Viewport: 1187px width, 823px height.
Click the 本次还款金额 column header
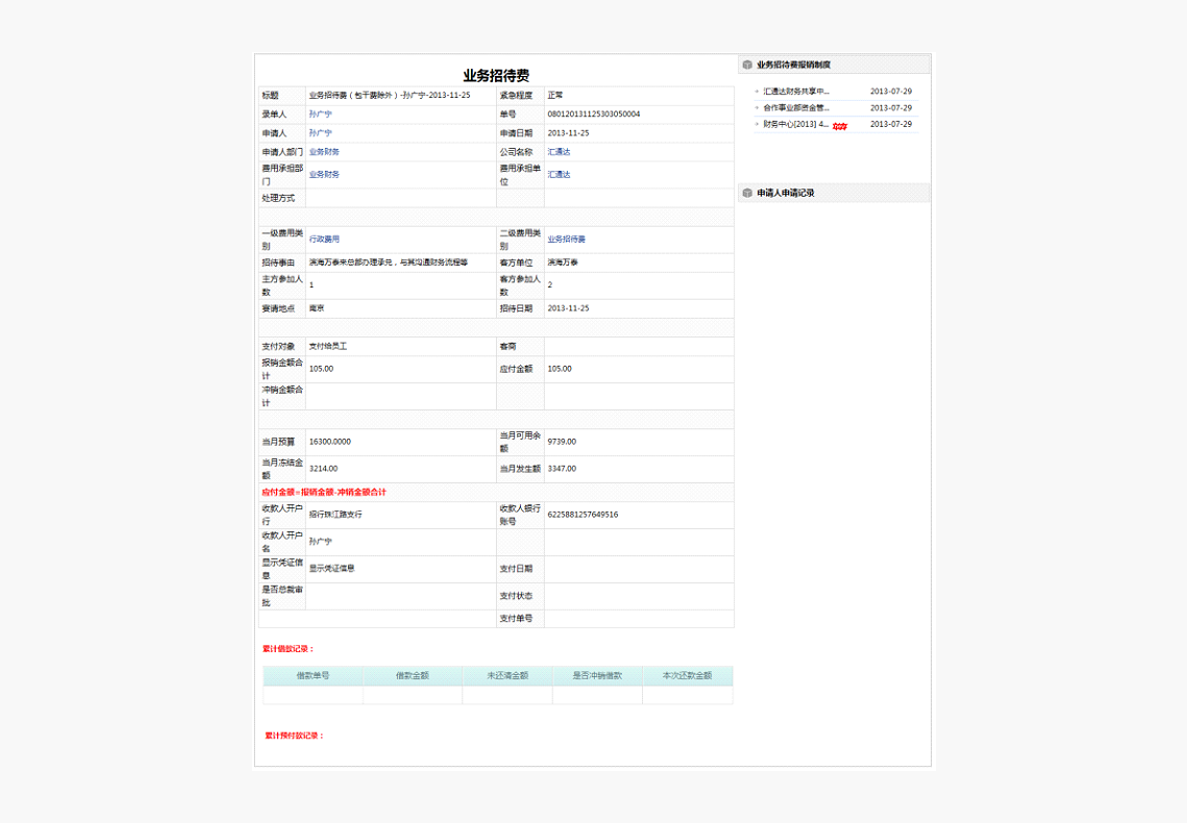(x=687, y=676)
